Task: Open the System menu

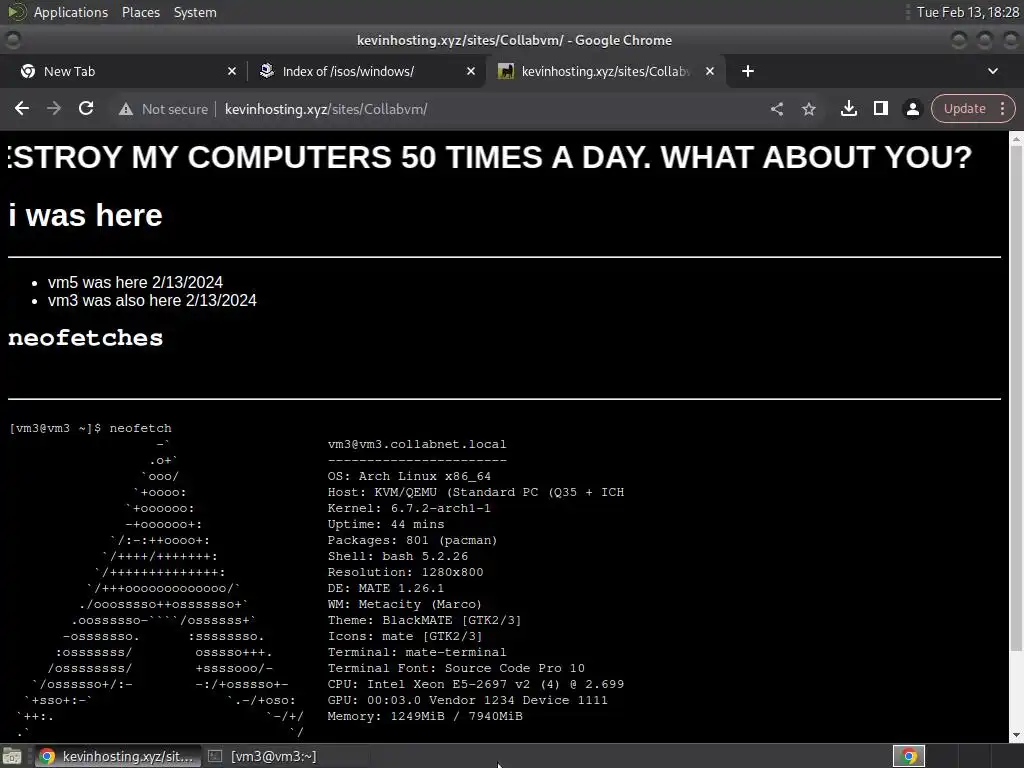Action: coord(195,12)
